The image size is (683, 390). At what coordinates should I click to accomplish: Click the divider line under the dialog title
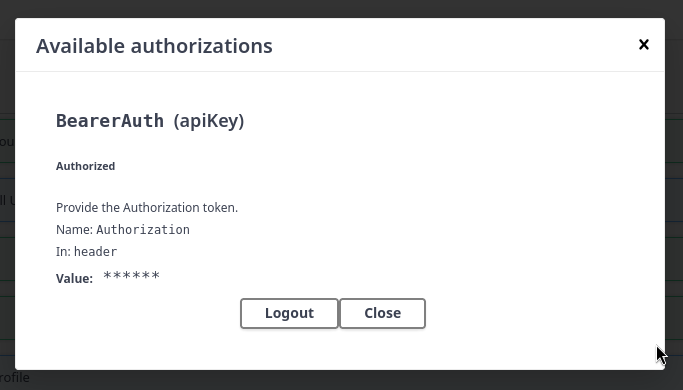tap(340, 71)
